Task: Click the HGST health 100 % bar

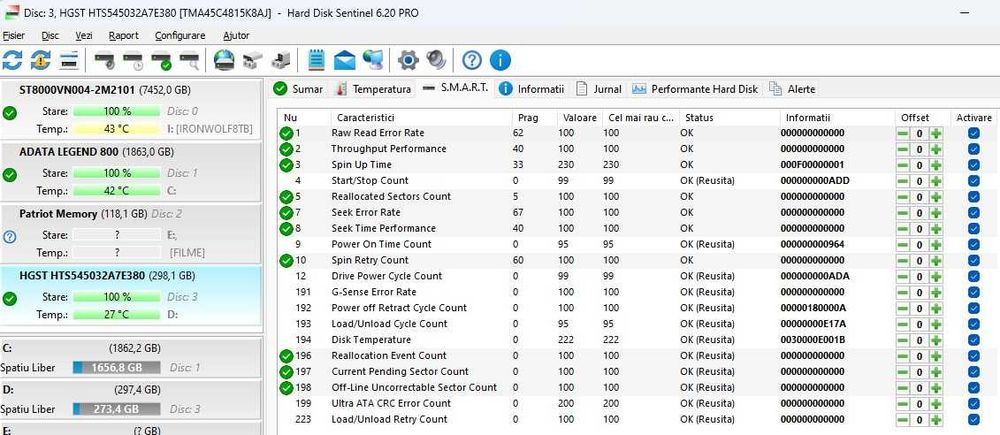Action: click(116, 297)
